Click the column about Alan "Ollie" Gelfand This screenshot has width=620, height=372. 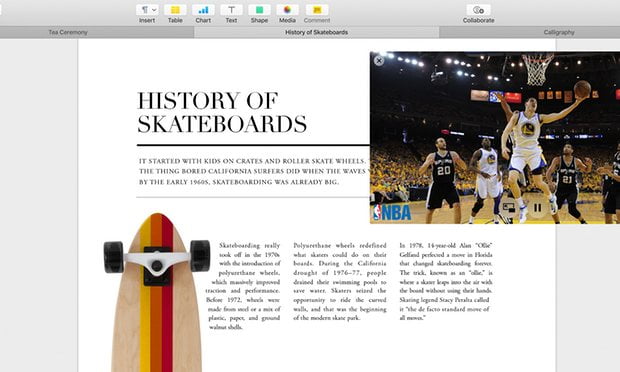coord(446,281)
